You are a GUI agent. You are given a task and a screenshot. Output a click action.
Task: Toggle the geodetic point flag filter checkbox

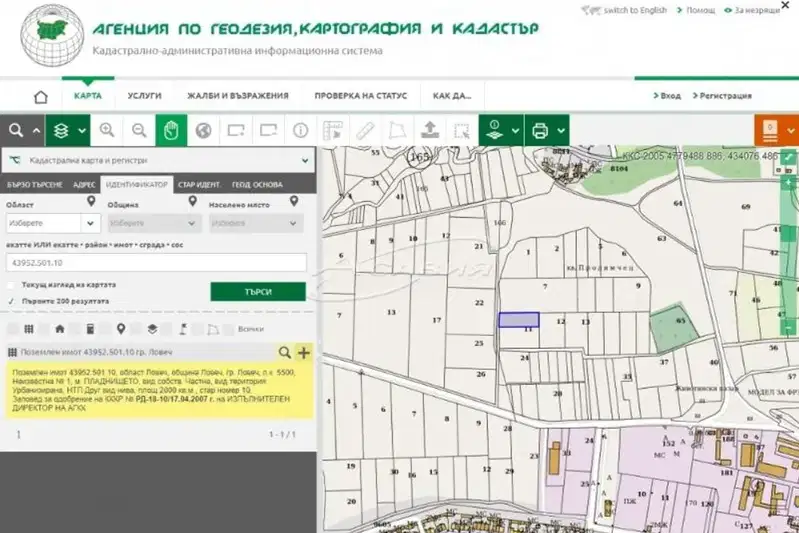point(167,329)
